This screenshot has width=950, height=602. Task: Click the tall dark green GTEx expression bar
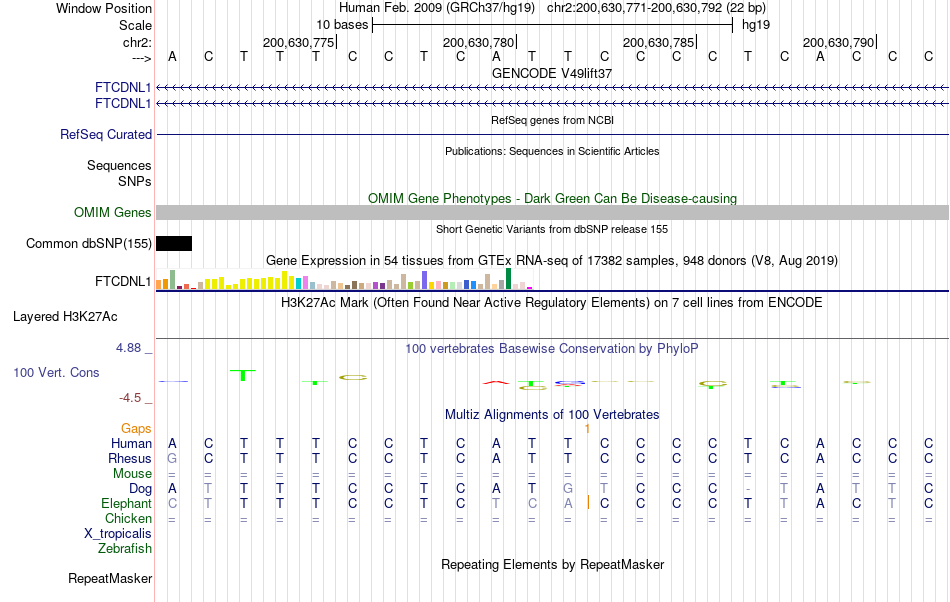click(508, 279)
